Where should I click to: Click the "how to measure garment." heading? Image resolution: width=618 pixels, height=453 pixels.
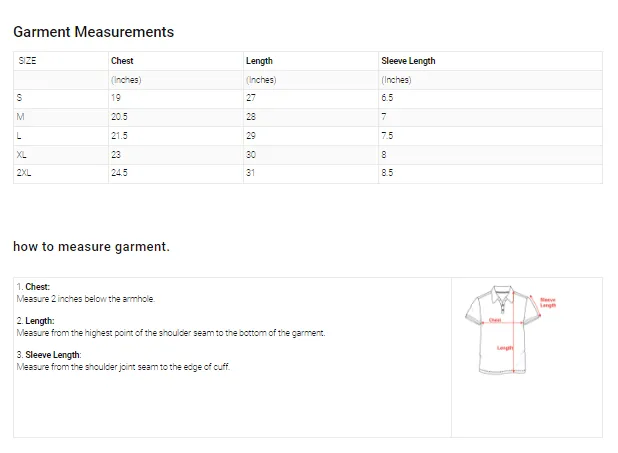[x=91, y=246]
